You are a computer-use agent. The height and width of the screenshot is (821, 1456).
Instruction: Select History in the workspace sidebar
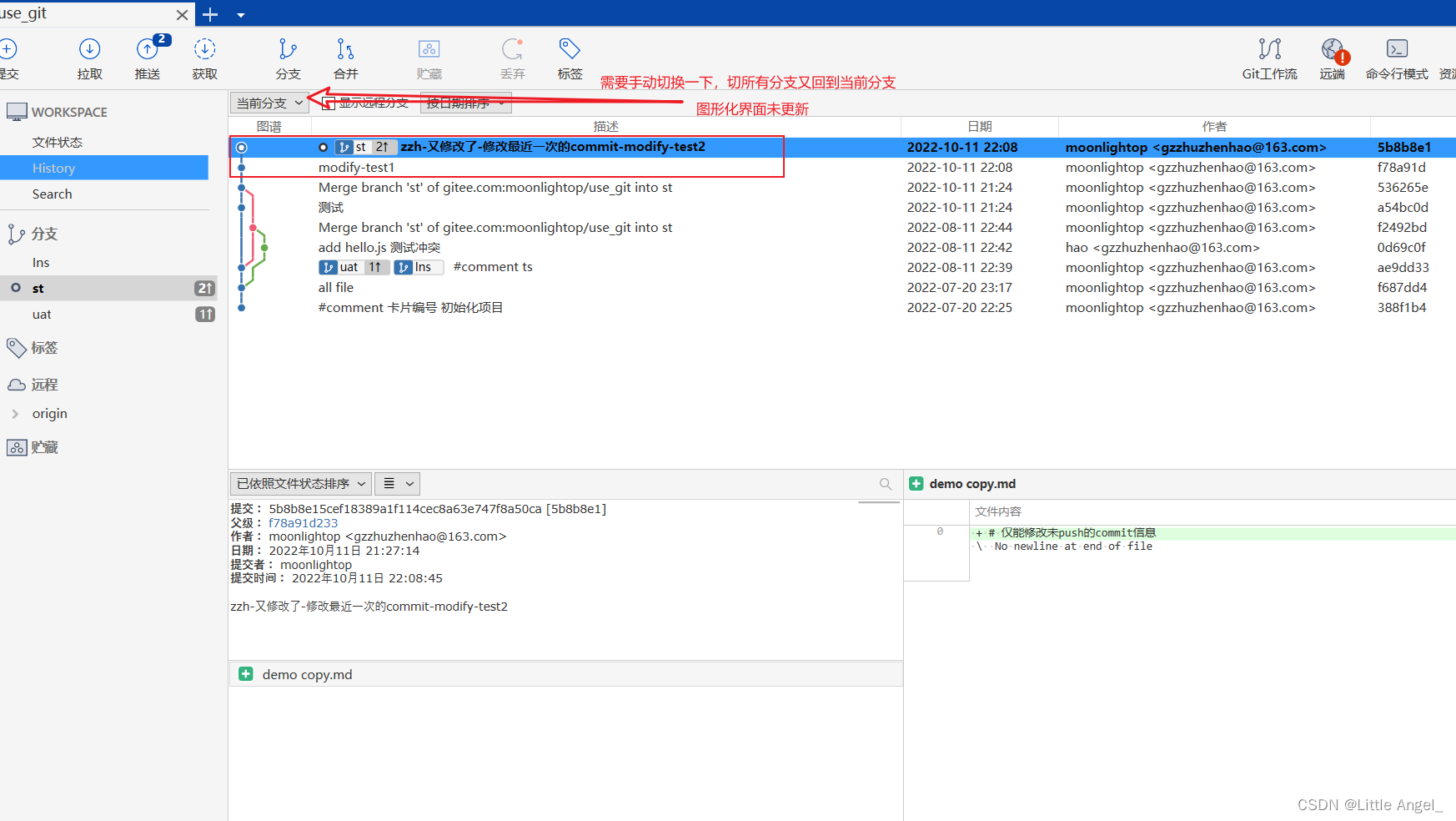click(104, 168)
